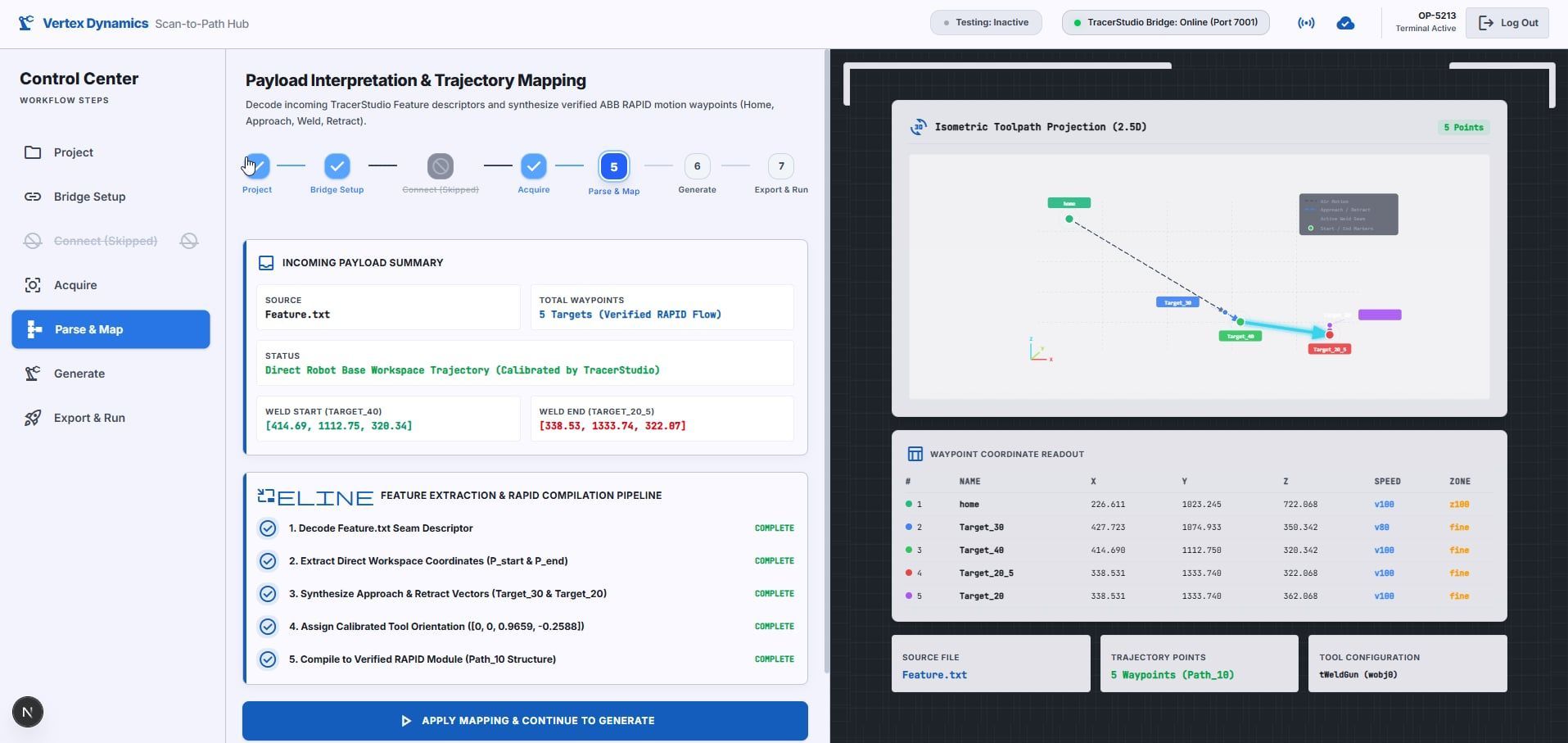Click the waypoint table grid icon
This screenshot has height=743, width=1568.
[915, 454]
